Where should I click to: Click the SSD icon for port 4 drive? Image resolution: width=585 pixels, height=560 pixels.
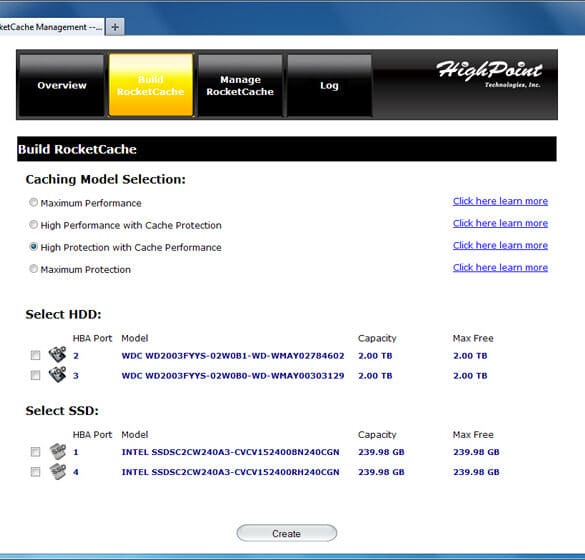57,471
